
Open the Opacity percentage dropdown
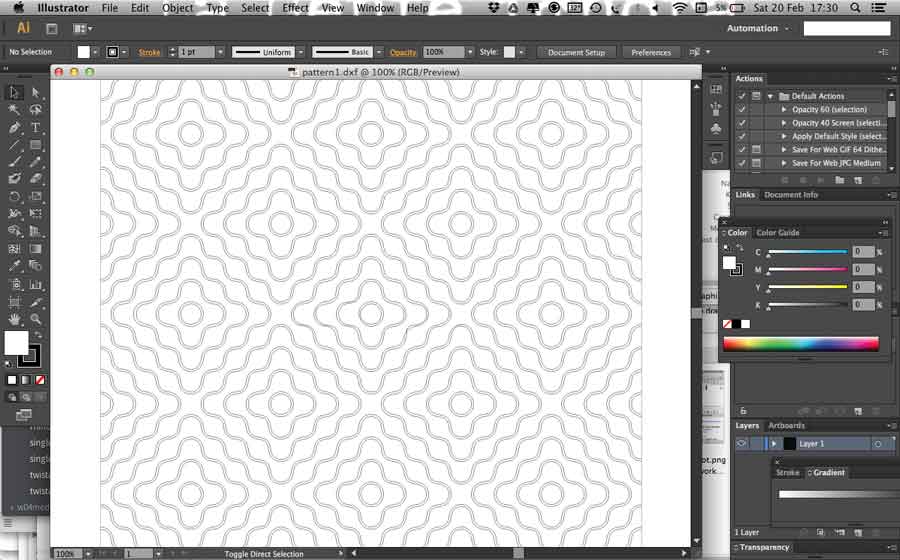[470, 52]
